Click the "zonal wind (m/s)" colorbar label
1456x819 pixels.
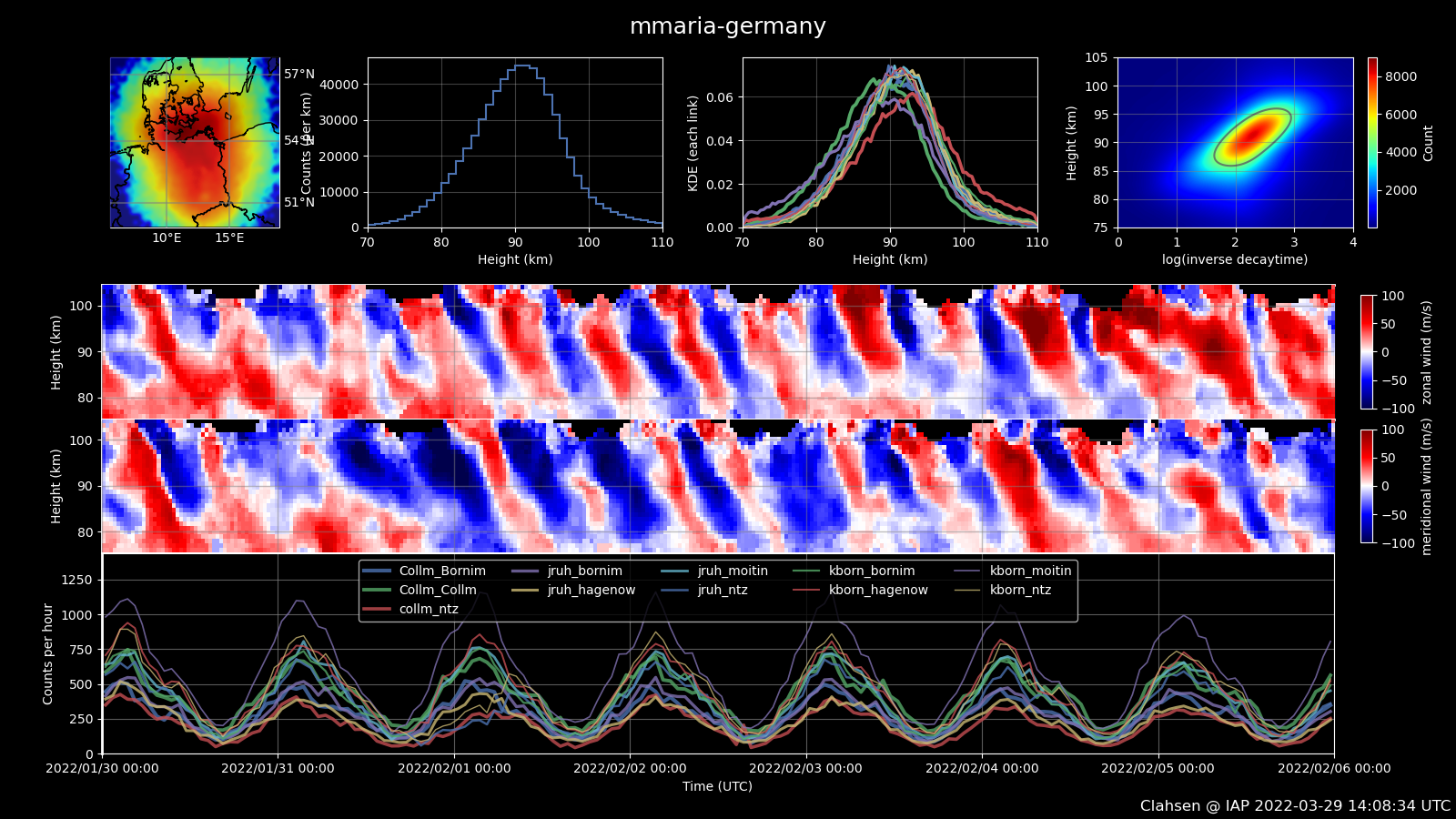pyautogui.click(x=1427, y=352)
